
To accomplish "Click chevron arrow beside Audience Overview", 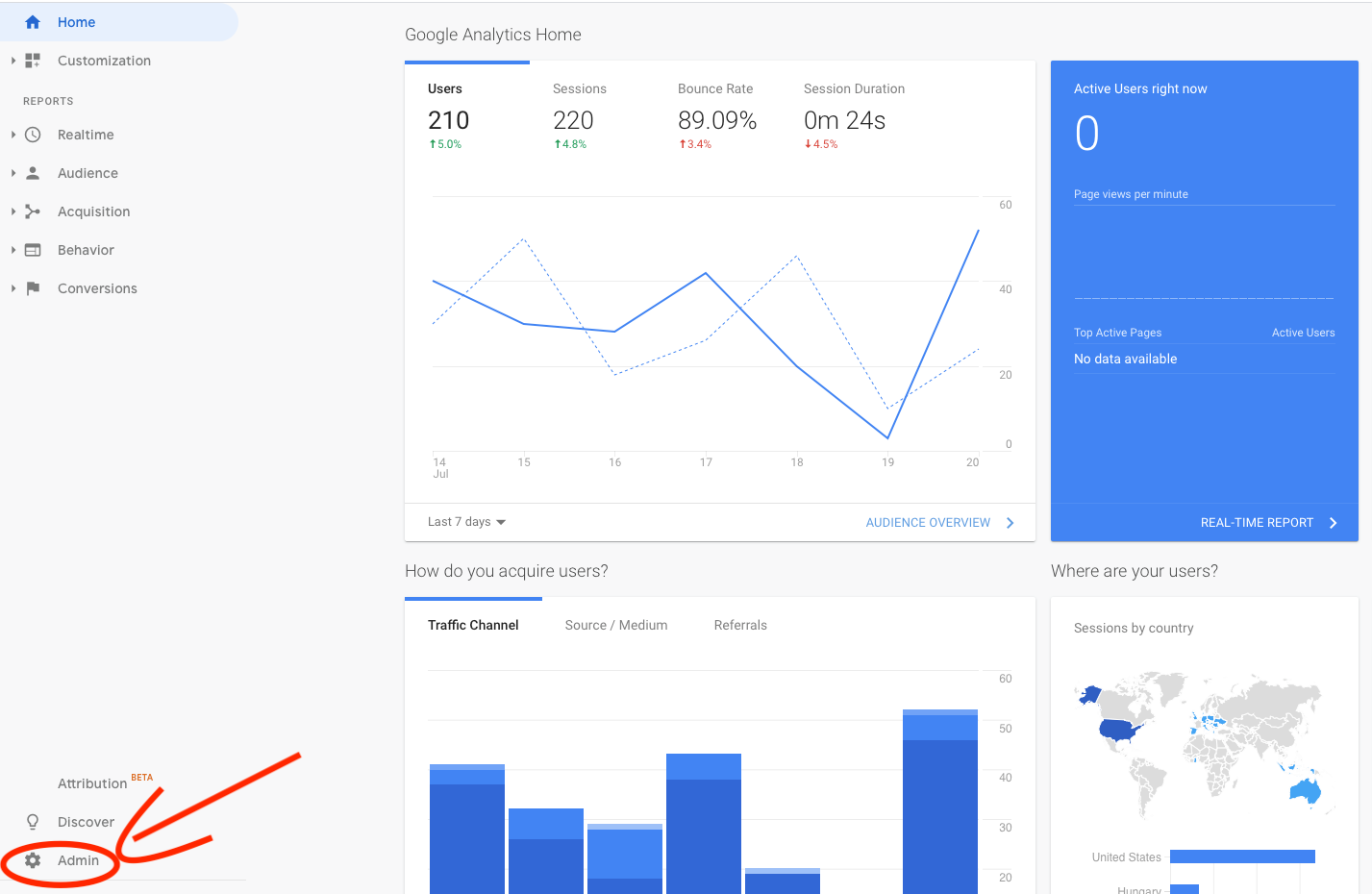I will click(x=1010, y=523).
